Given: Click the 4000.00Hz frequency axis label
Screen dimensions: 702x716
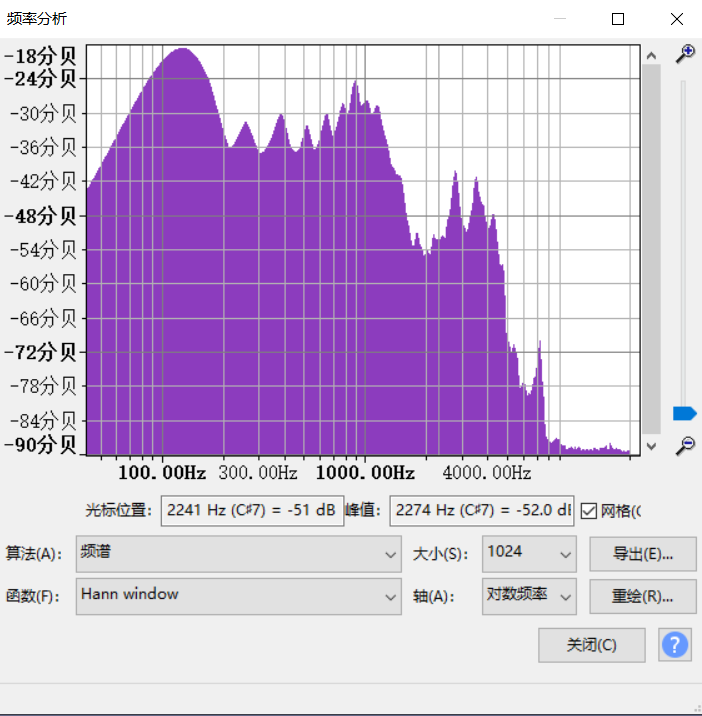Looking at the screenshot, I should click(x=486, y=473).
